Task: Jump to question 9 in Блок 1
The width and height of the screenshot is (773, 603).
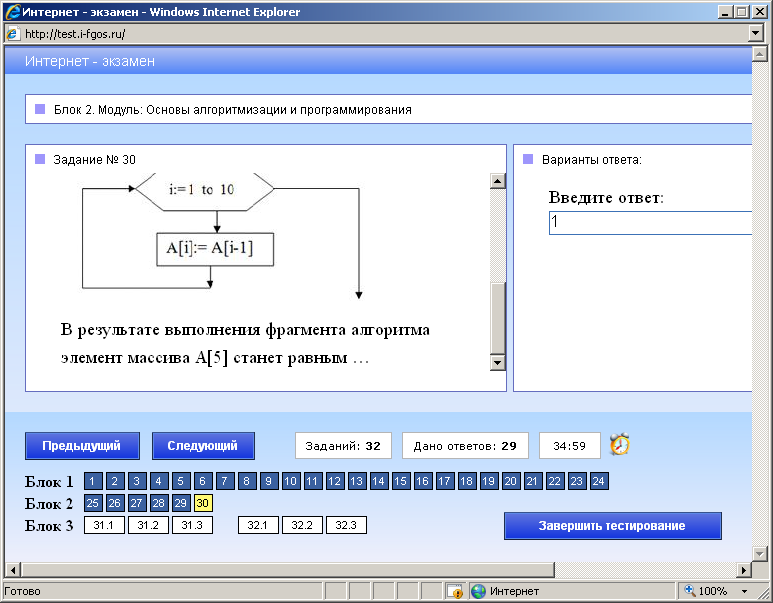Action: tap(269, 481)
